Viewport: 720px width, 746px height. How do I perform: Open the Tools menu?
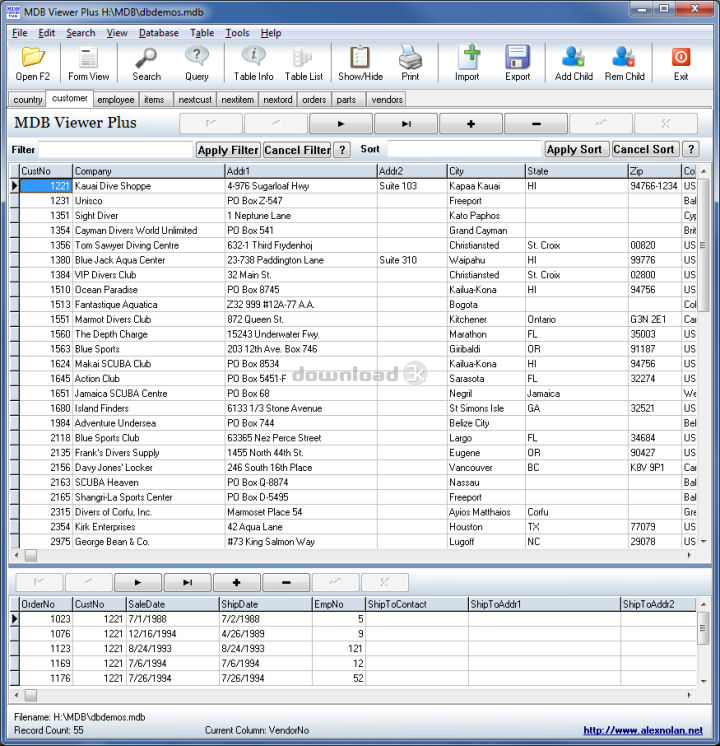coord(237,33)
